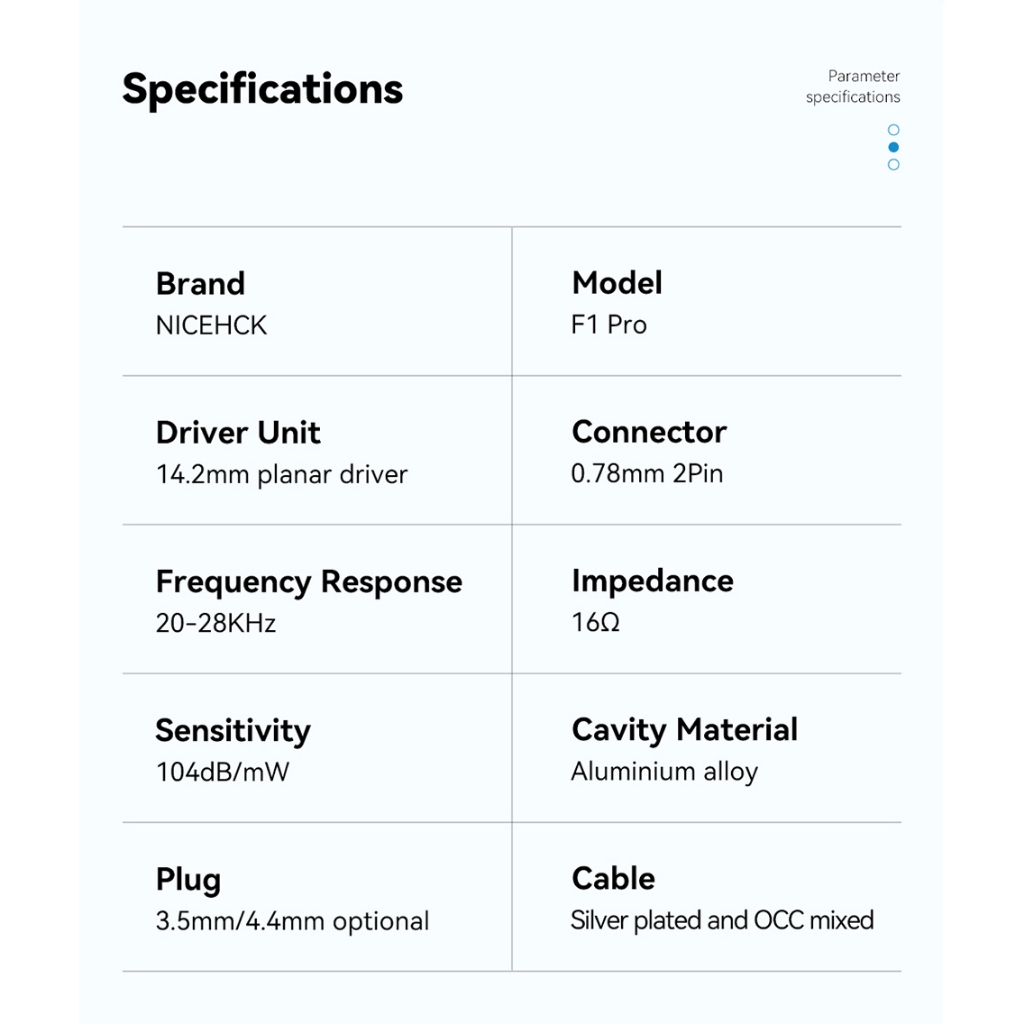Select the 14.2mm planar driver text
This screenshot has height=1024, width=1024.
(x=281, y=474)
